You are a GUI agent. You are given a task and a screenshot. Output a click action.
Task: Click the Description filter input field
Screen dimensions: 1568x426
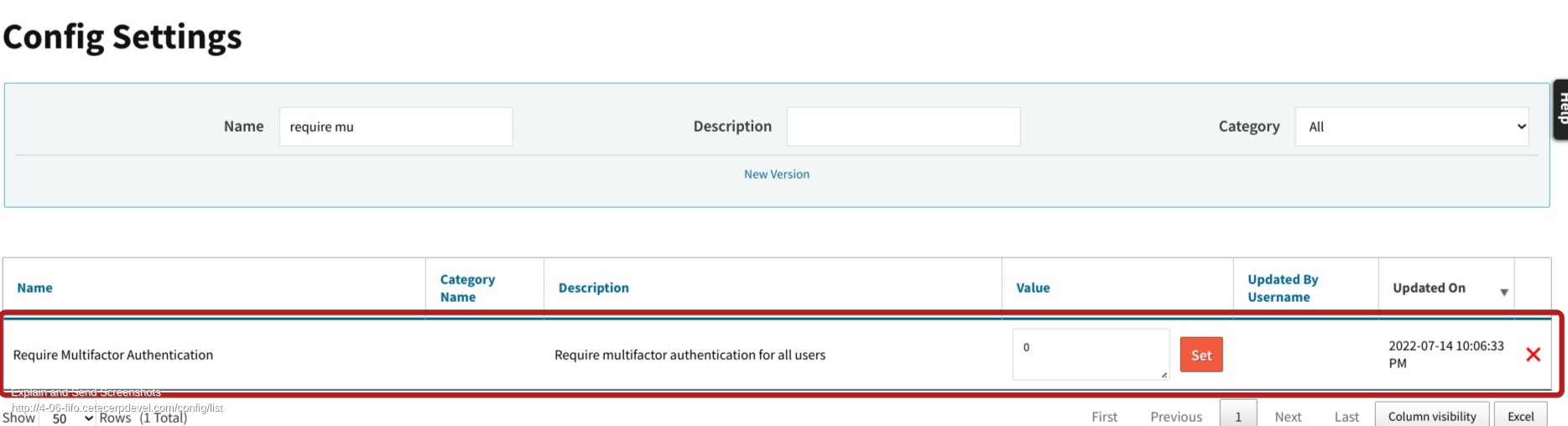coord(904,127)
